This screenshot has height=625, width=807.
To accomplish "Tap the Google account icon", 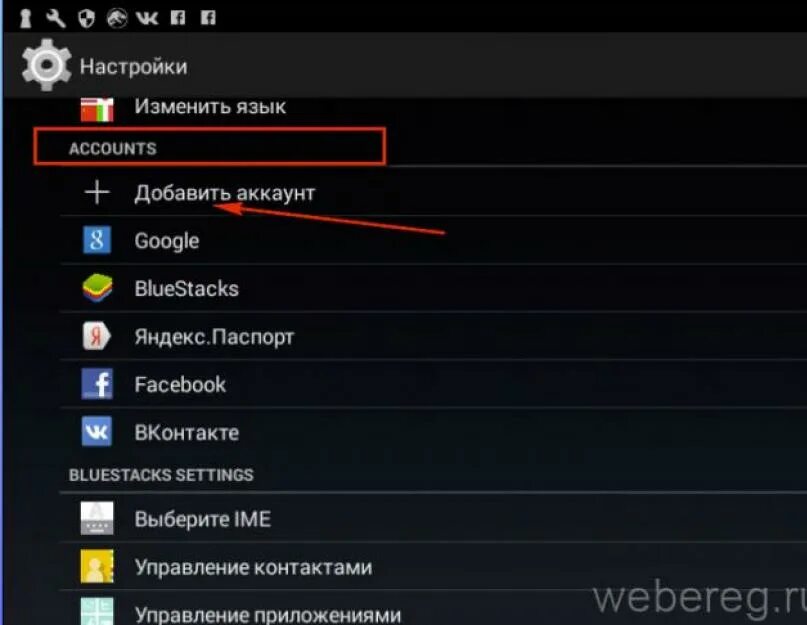I will [x=97, y=240].
